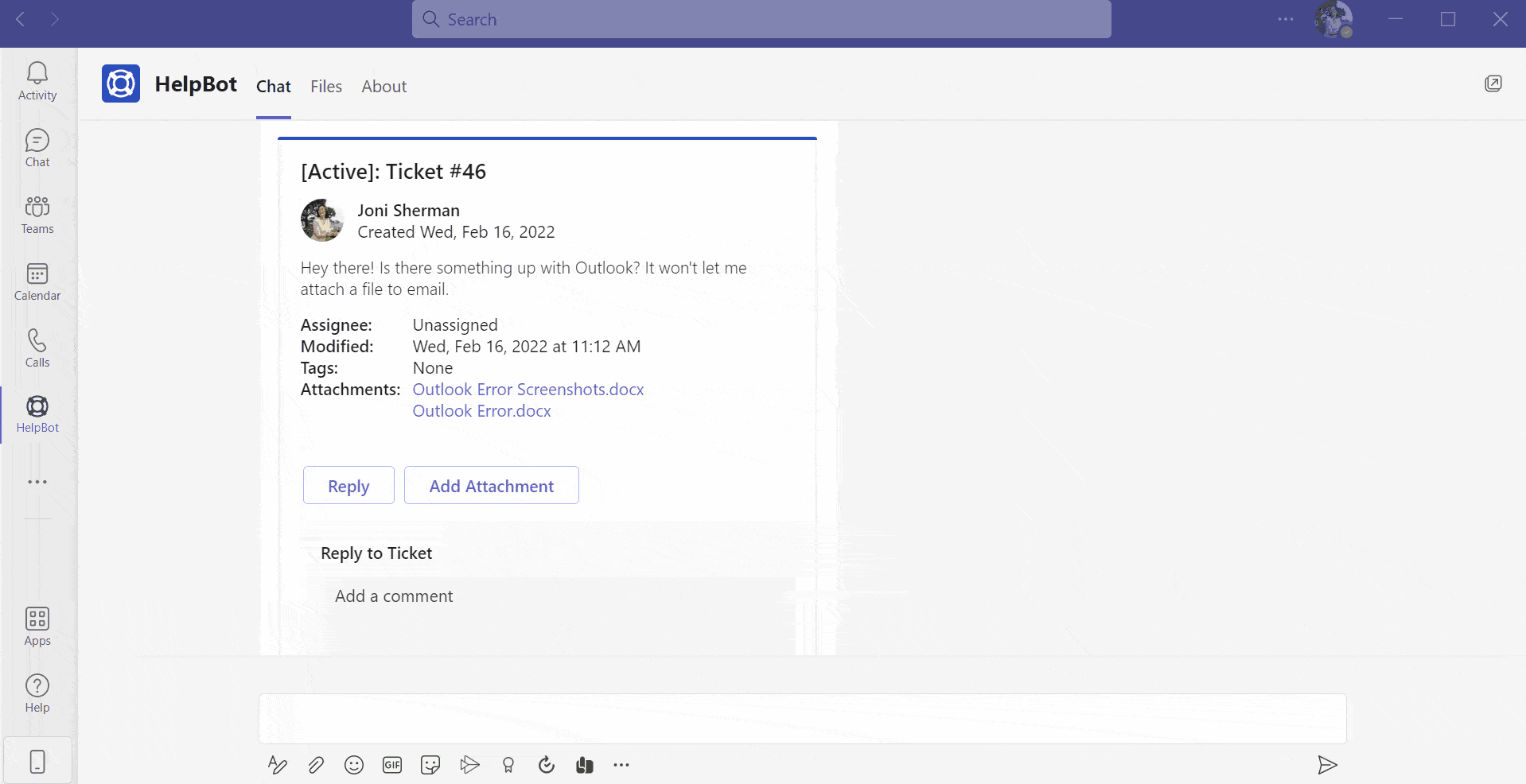Open the Calendar app
This screenshot has height=784, width=1526.
[x=37, y=282]
